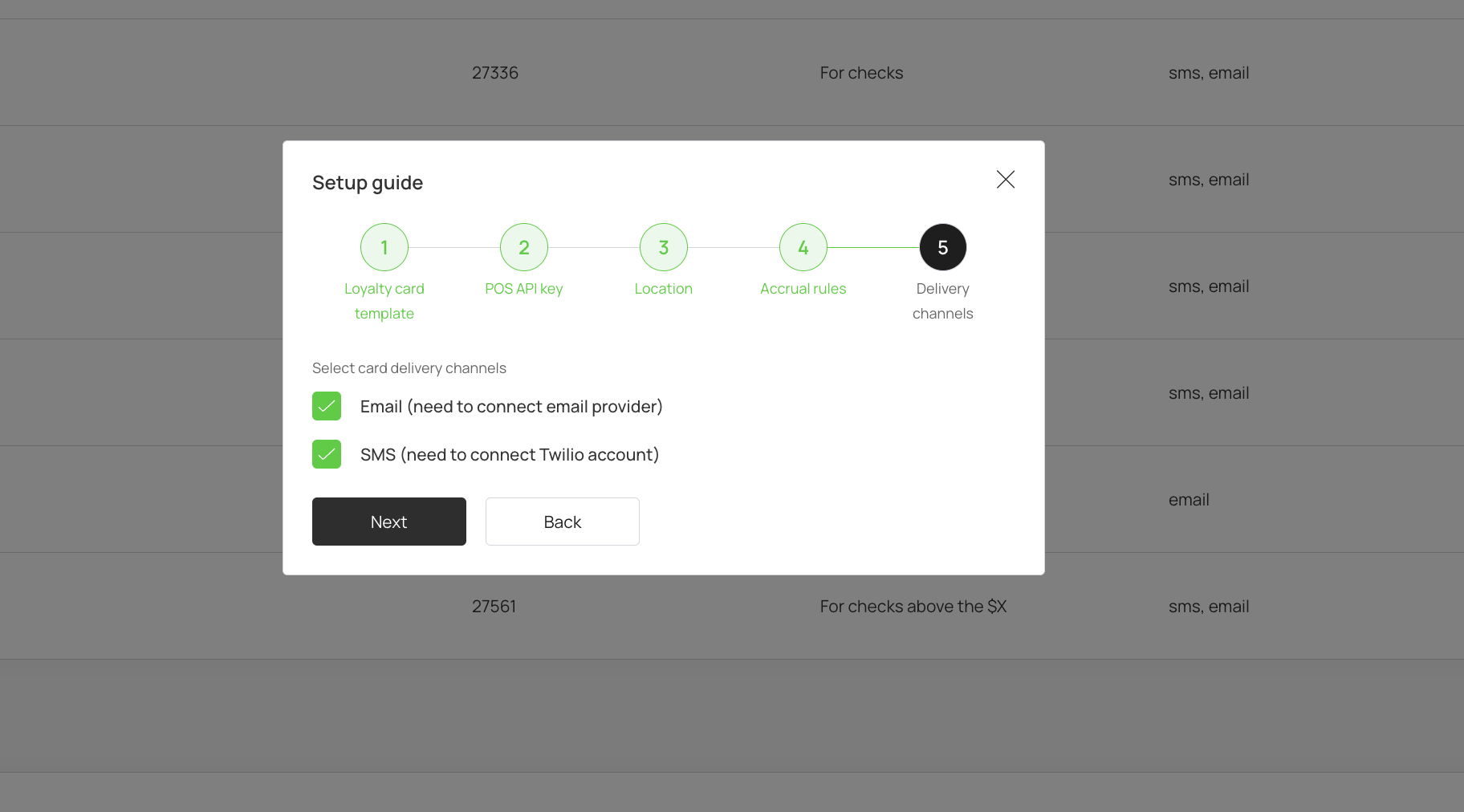Click the Next button
This screenshot has height=812, width=1464.
(x=389, y=522)
